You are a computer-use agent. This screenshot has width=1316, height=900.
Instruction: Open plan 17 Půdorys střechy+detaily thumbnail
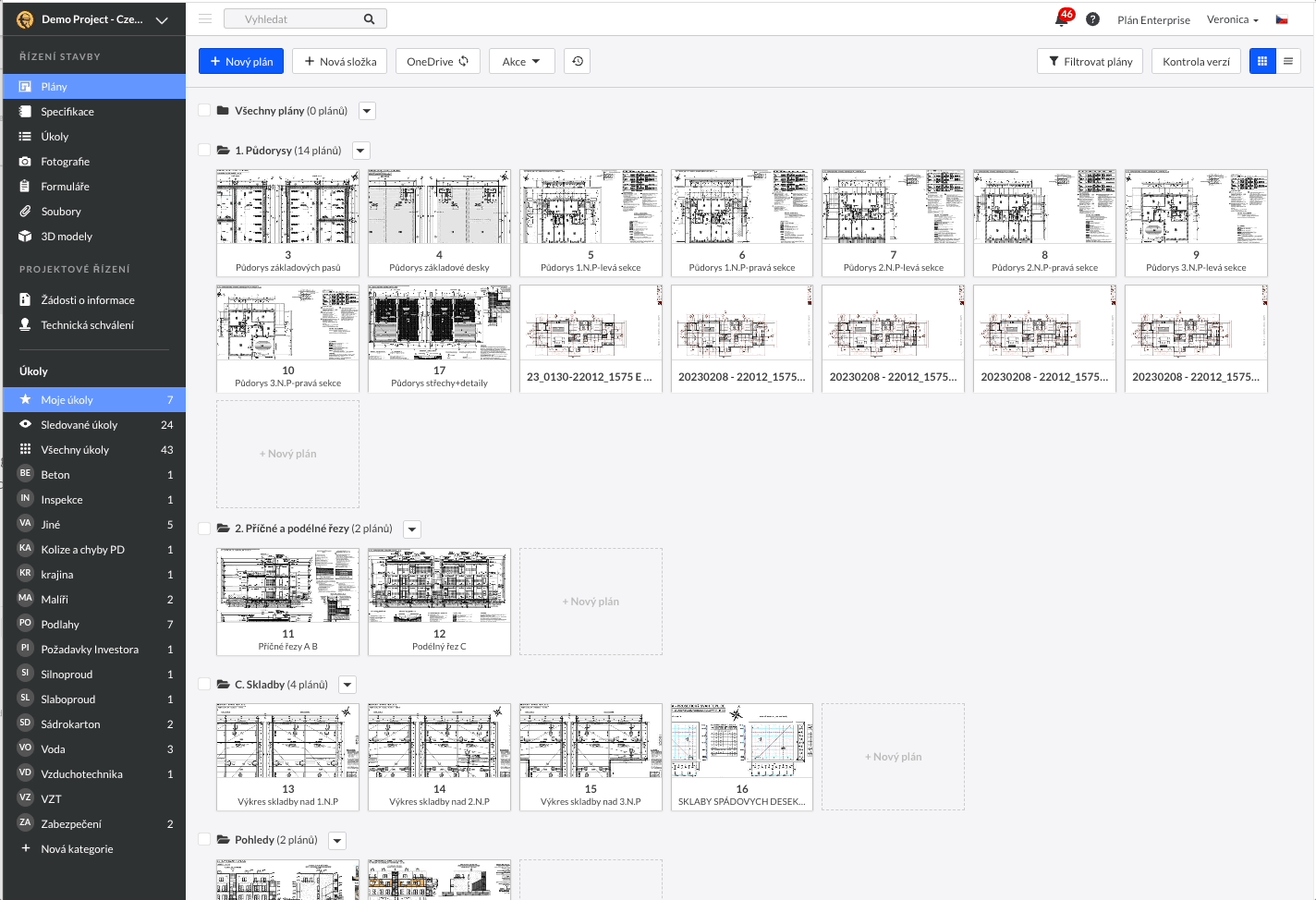click(x=439, y=338)
